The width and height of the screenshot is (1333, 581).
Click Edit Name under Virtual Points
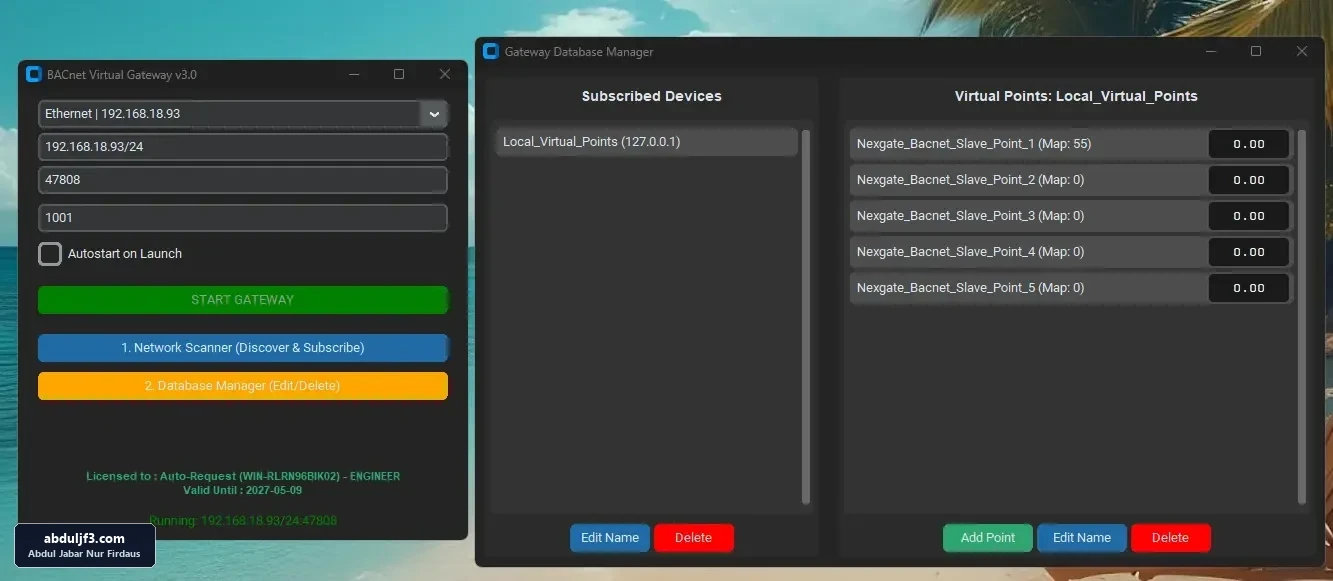point(1082,538)
